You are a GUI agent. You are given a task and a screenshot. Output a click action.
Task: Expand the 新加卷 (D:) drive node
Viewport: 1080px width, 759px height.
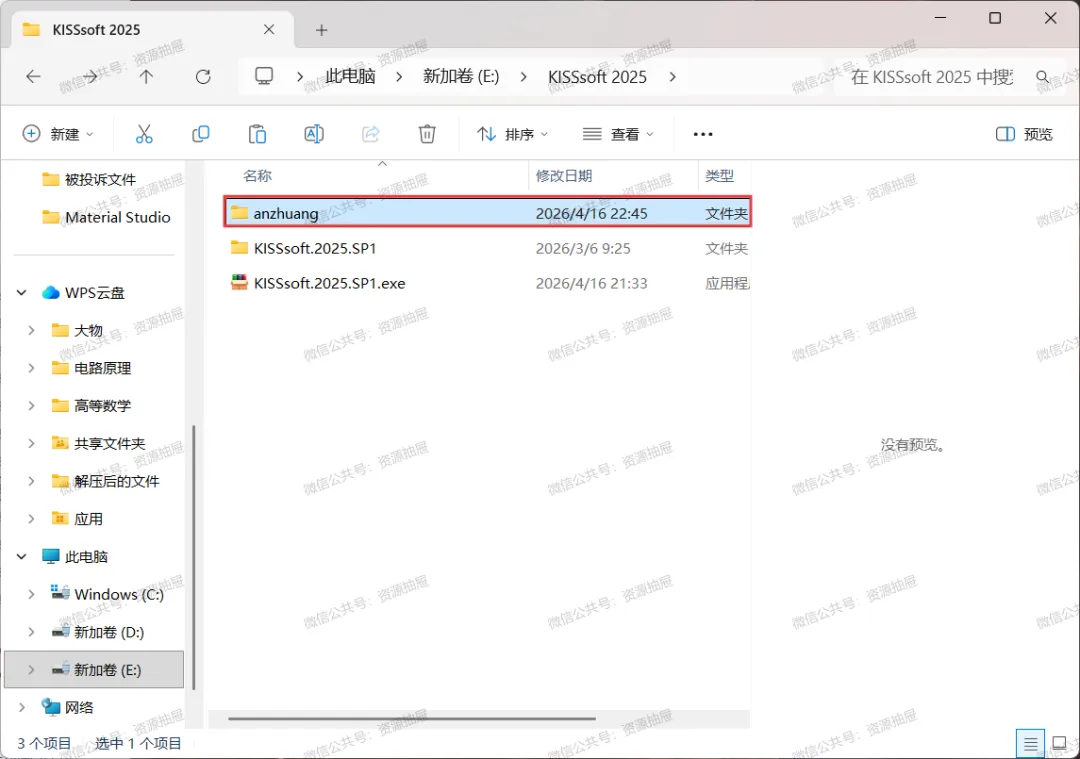click(31, 632)
